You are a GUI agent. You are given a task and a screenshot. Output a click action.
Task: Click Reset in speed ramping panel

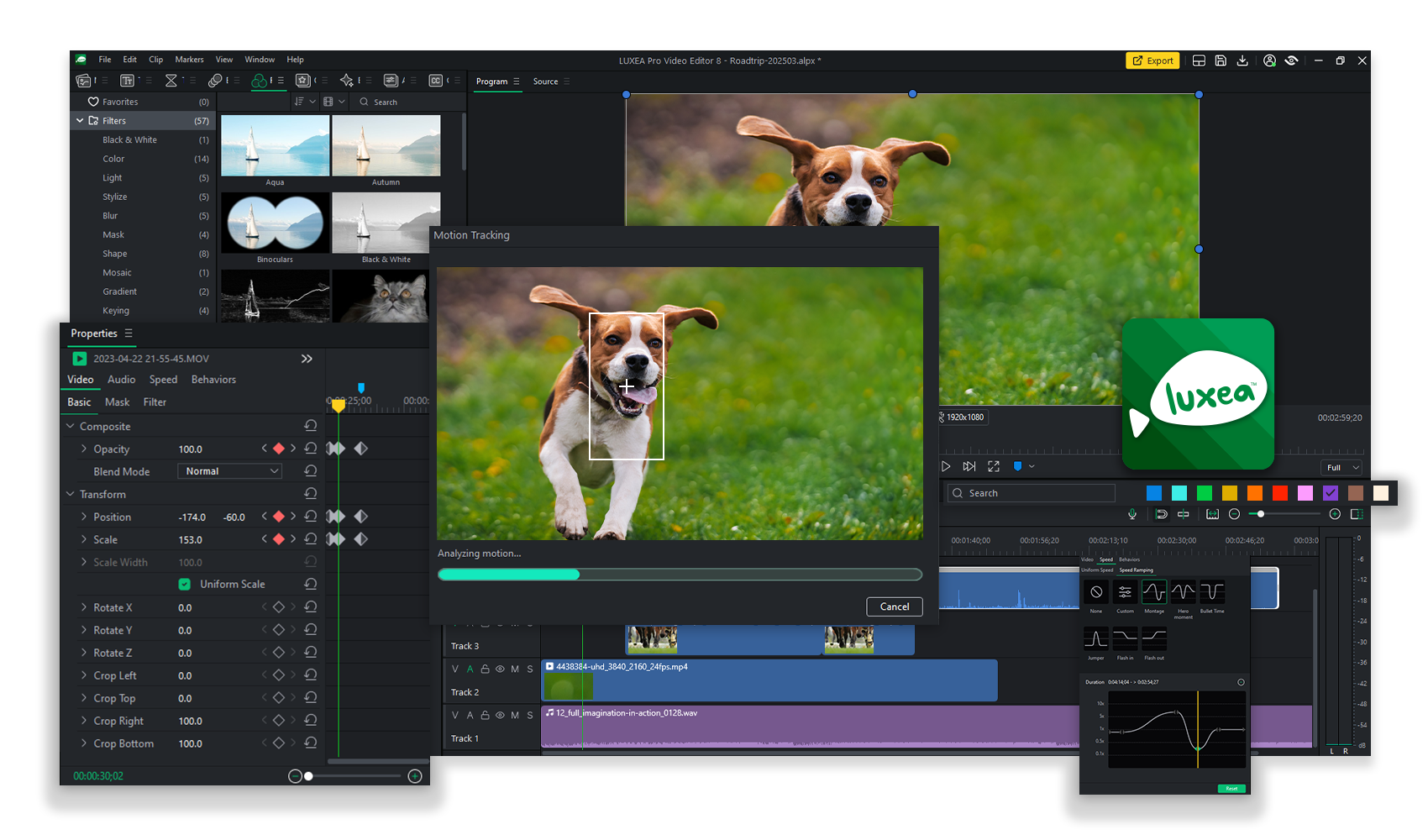[x=1231, y=788]
